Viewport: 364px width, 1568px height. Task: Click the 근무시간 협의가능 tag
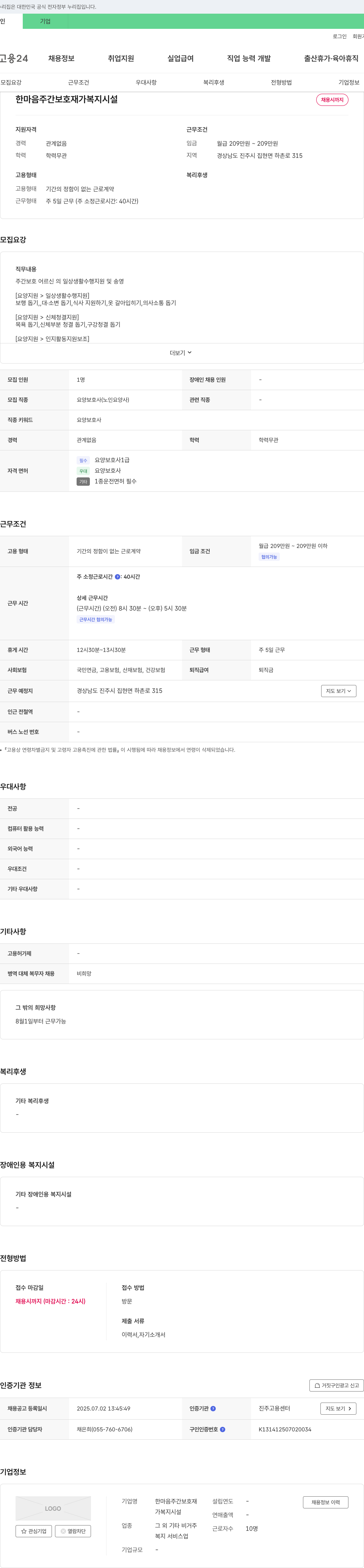click(96, 620)
